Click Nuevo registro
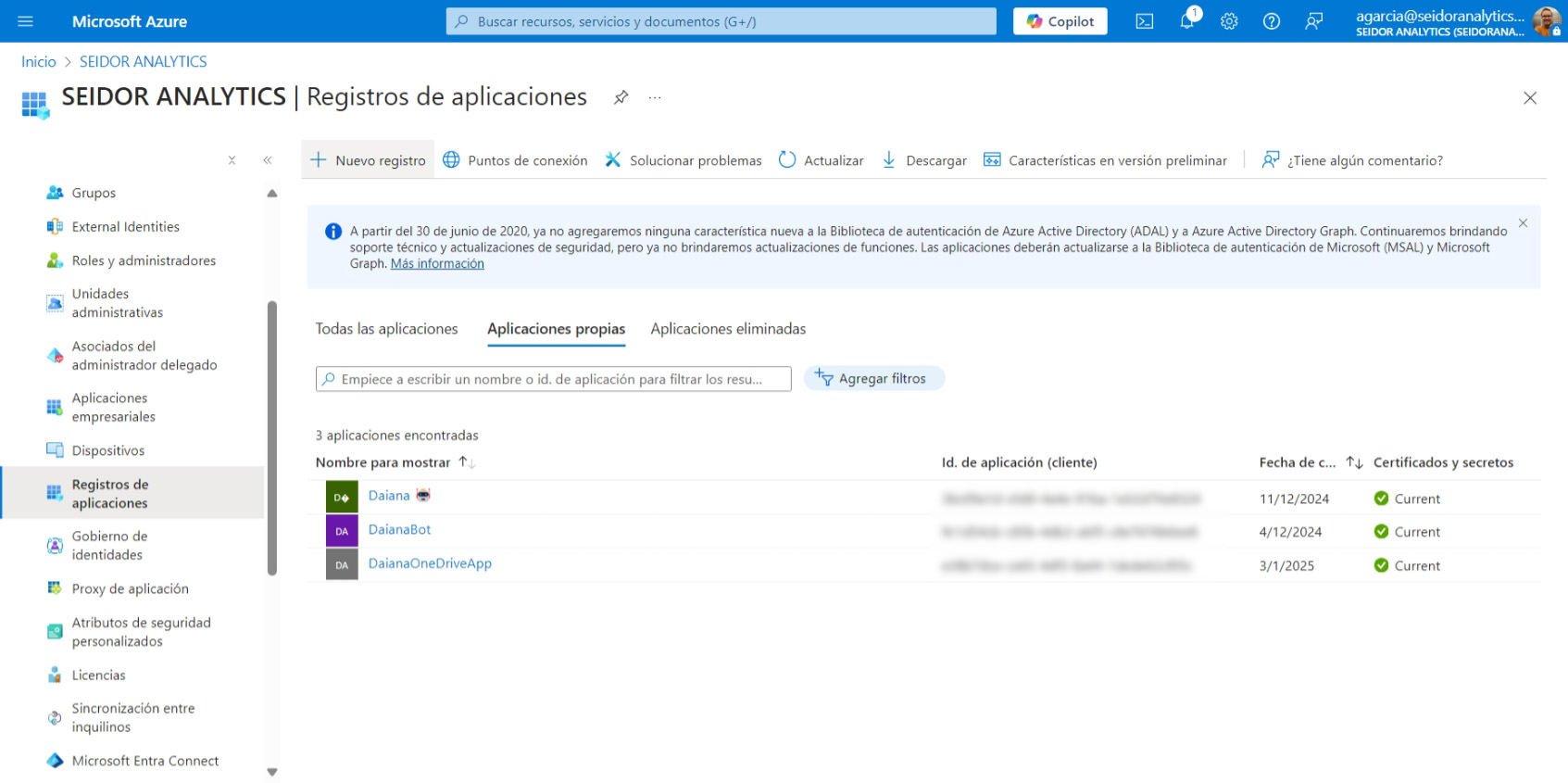The width and height of the screenshot is (1568, 783). (369, 160)
